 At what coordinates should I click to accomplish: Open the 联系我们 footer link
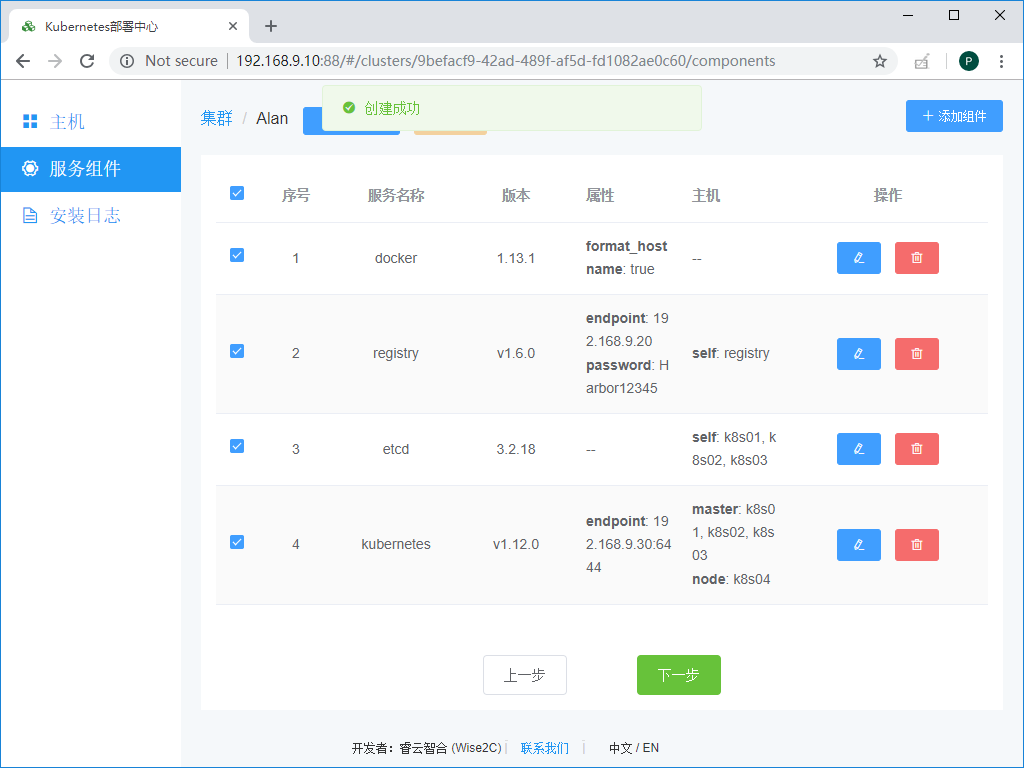pyautogui.click(x=544, y=747)
